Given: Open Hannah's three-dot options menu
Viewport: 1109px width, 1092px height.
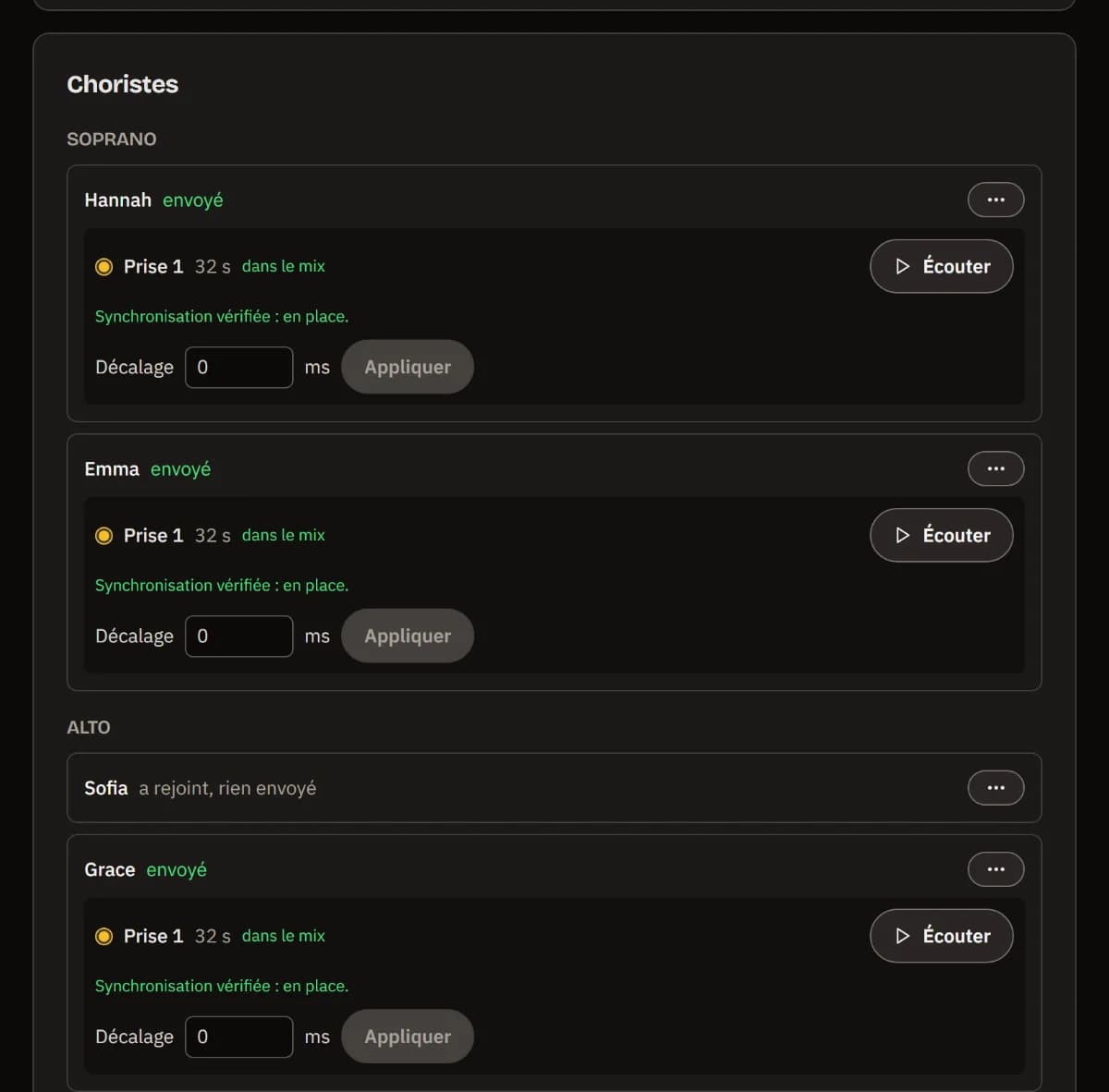Looking at the screenshot, I should pyautogui.click(x=995, y=200).
